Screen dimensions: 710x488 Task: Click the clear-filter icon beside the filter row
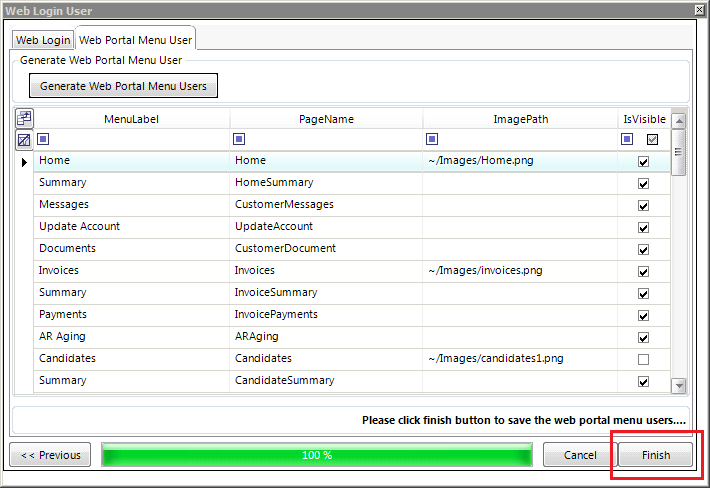tap(24, 140)
